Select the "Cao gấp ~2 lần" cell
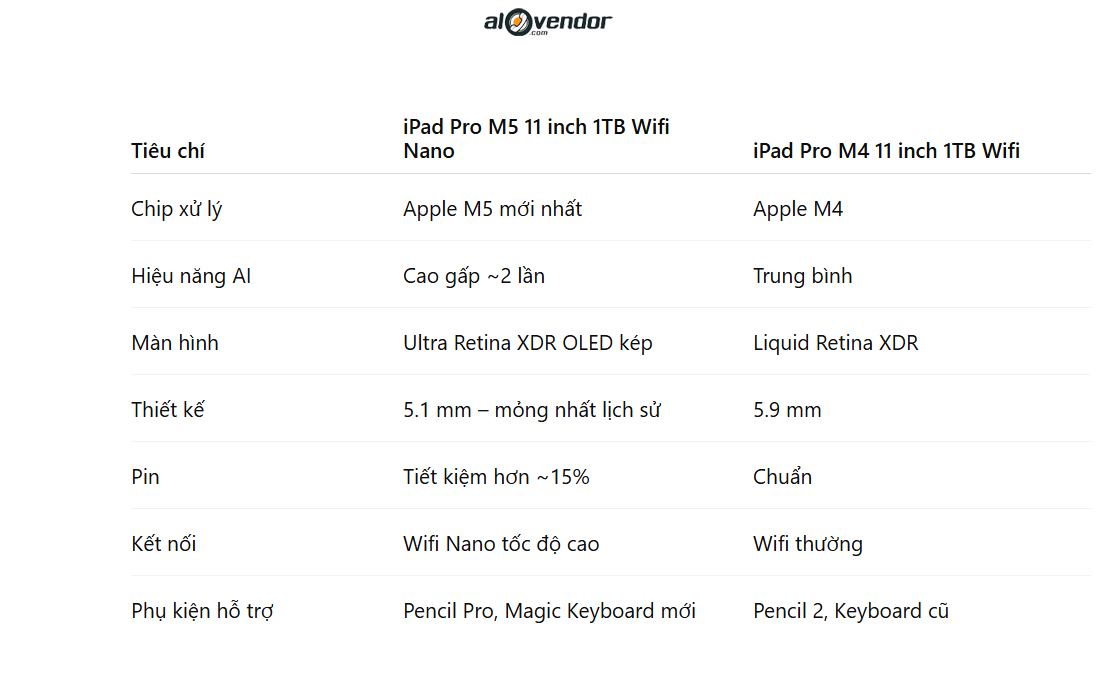This screenshot has height=685, width=1097. [x=474, y=276]
